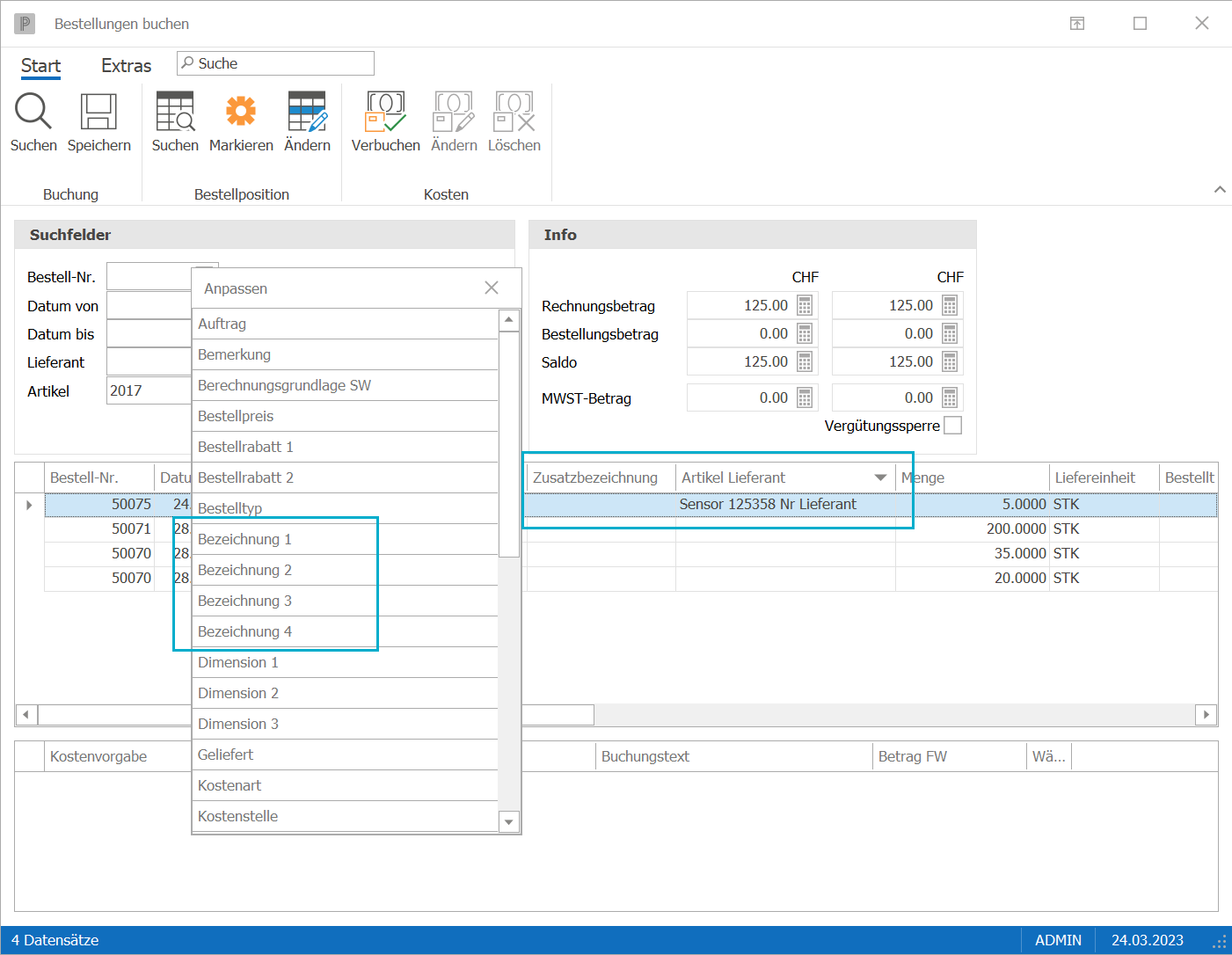
Task: Click the grid horizontal scroll left arrow
Action: [x=26, y=714]
